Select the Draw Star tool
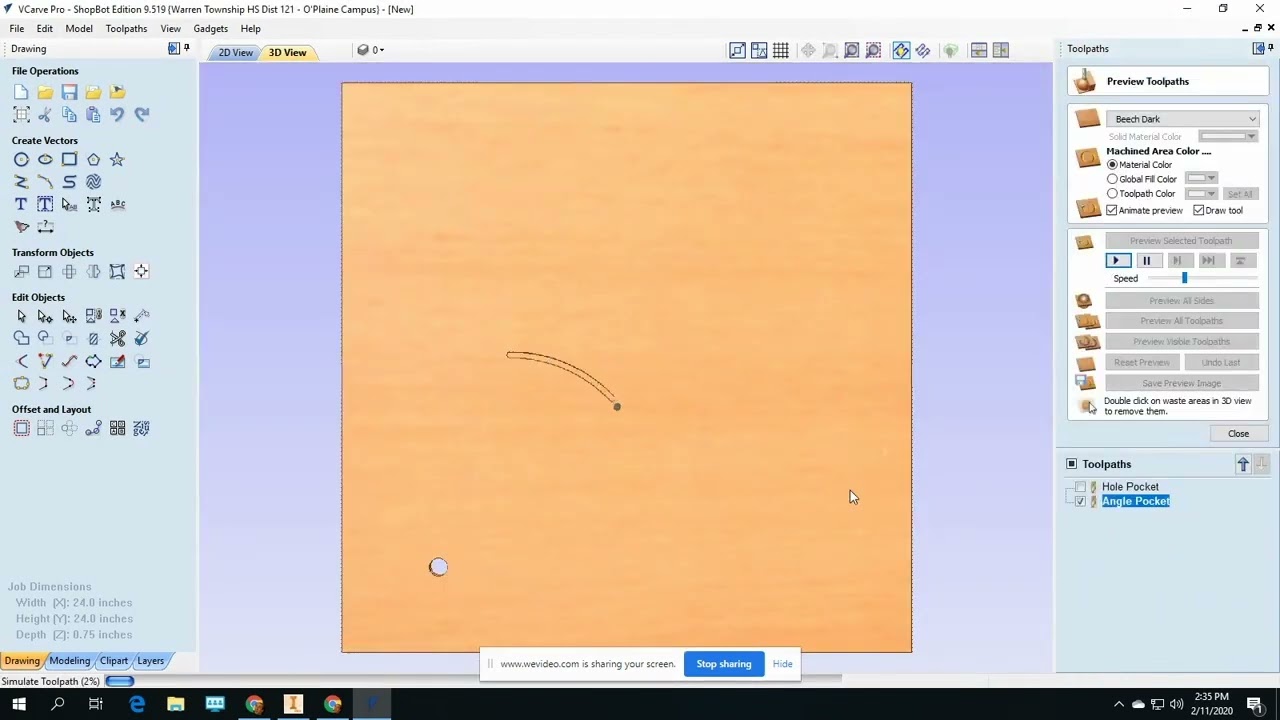Image resolution: width=1280 pixels, height=720 pixels. 117,159
